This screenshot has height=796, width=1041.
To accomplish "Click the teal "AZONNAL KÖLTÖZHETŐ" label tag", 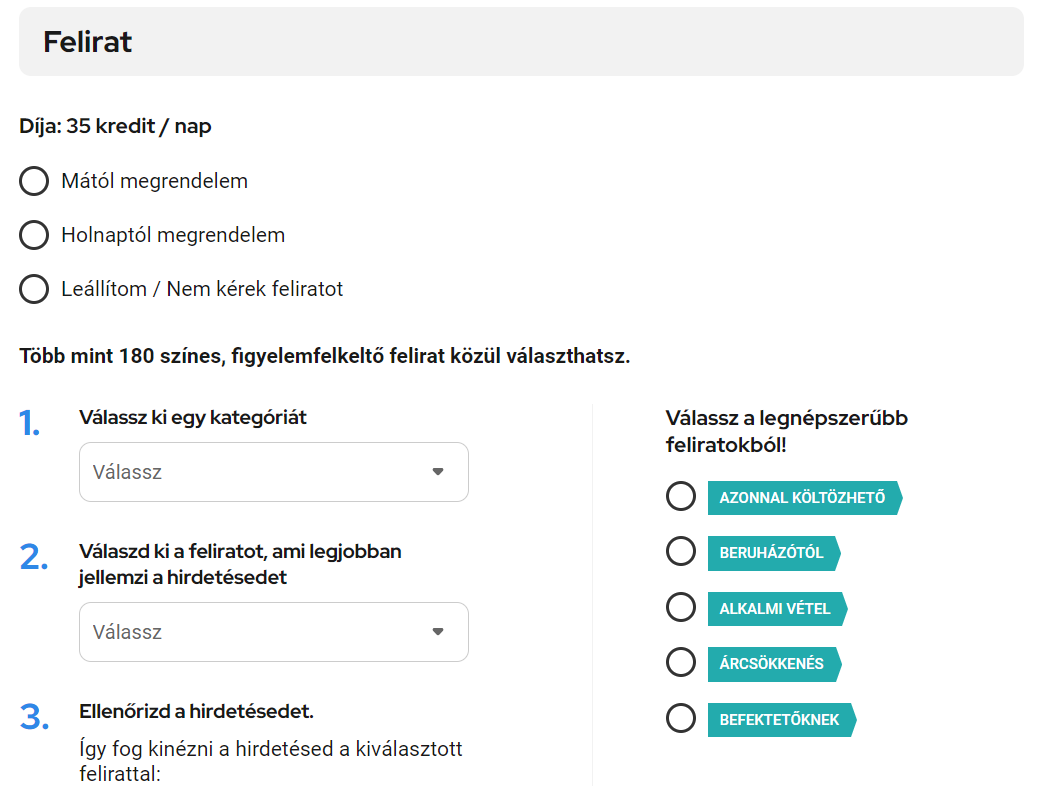I will tap(802, 497).
